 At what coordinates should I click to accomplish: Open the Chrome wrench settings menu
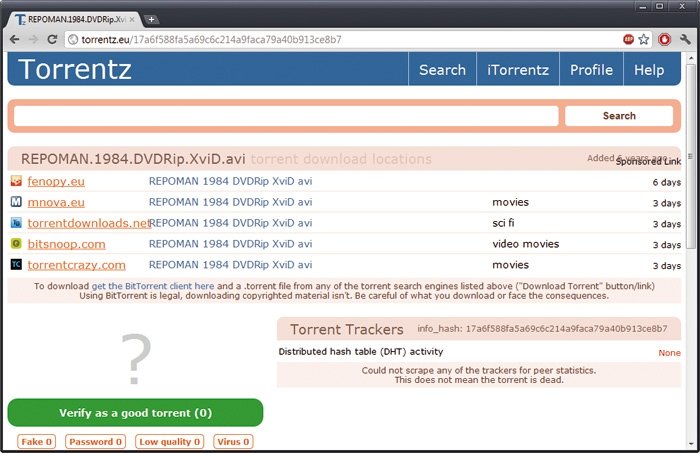click(685, 39)
